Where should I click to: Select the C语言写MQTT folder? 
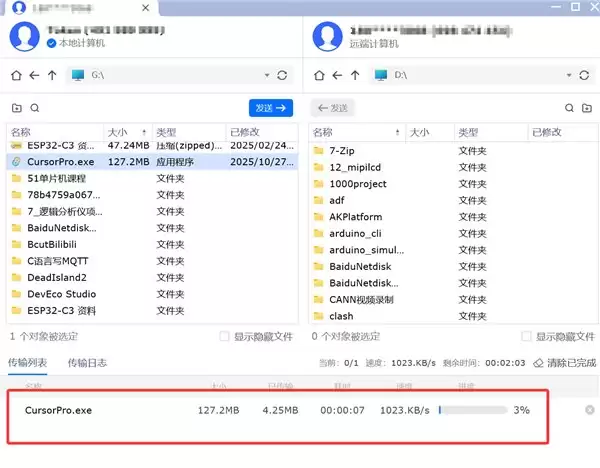point(152,261)
